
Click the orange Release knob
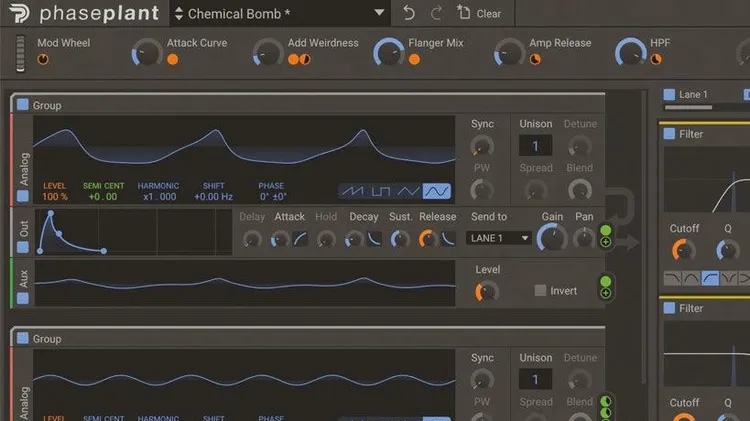(x=428, y=238)
